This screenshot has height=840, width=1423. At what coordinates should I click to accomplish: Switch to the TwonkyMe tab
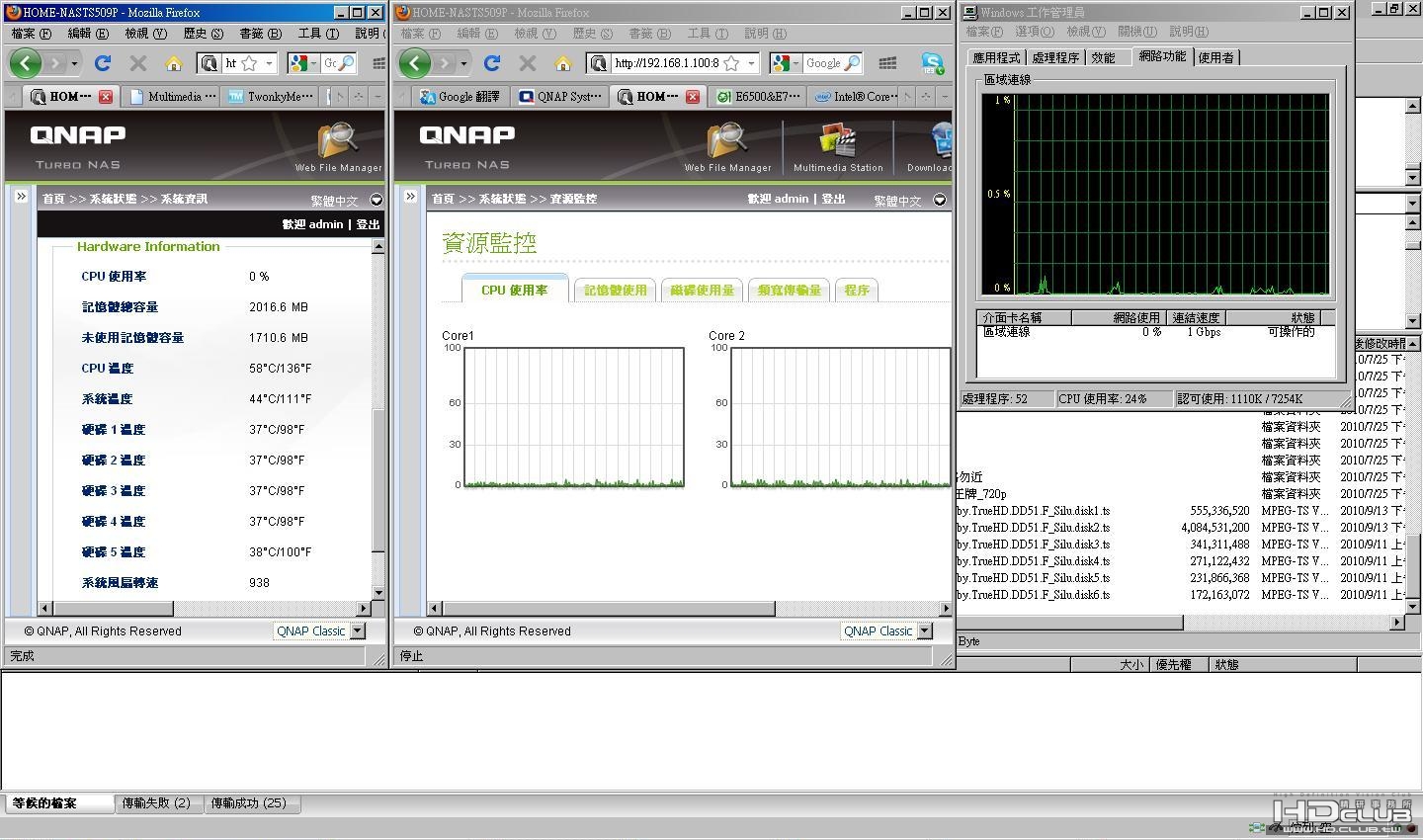click(271, 97)
